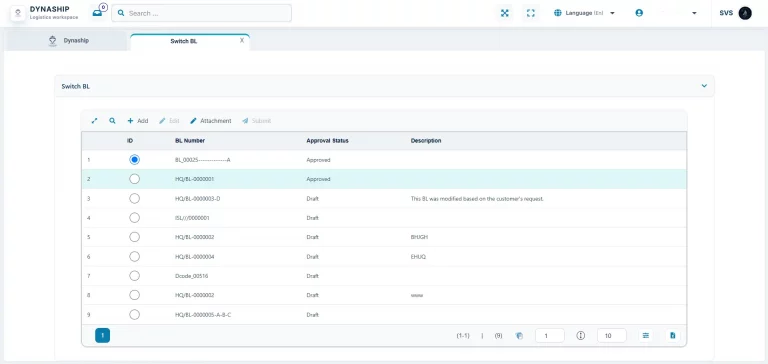768x364 pixels.
Task: Switch to the Dynaship tab
Action: click(x=68, y=41)
